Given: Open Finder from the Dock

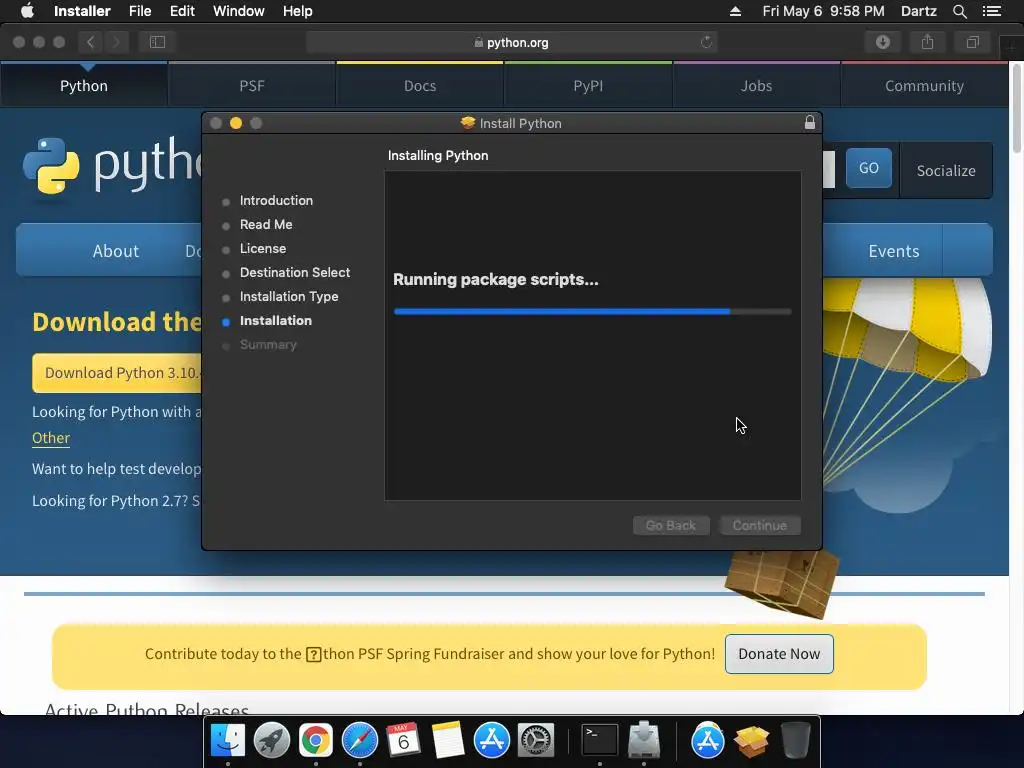Looking at the screenshot, I should click(227, 741).
